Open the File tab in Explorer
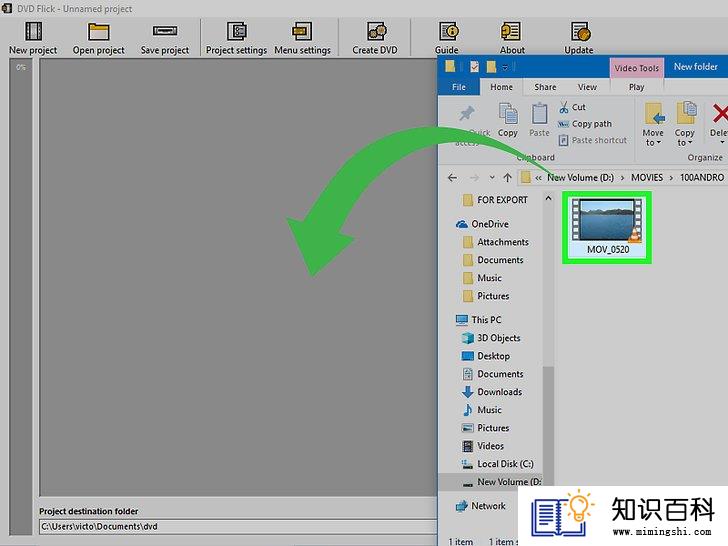 459,87
